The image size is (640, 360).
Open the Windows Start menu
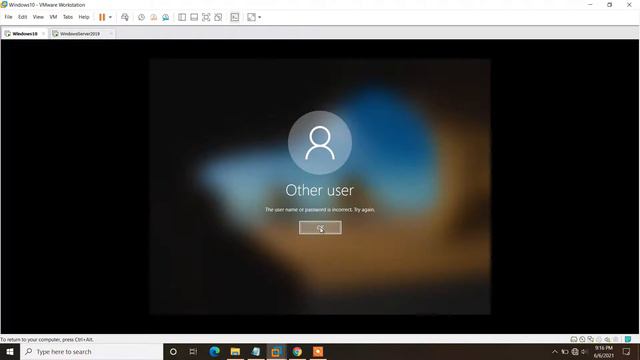click(x=10, y=351)
